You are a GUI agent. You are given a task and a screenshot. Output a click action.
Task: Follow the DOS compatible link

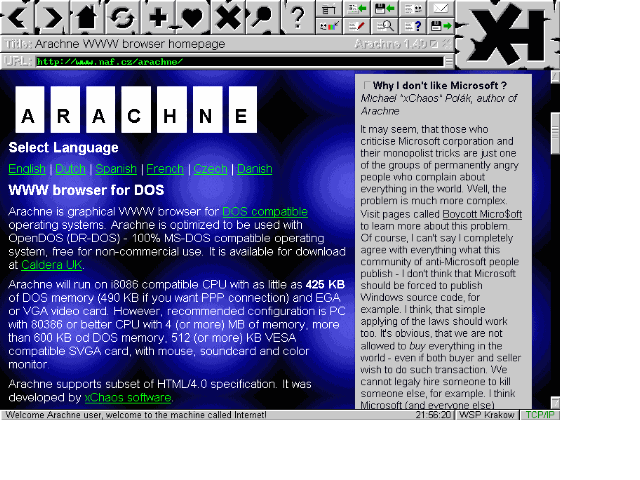click(265, 212)
